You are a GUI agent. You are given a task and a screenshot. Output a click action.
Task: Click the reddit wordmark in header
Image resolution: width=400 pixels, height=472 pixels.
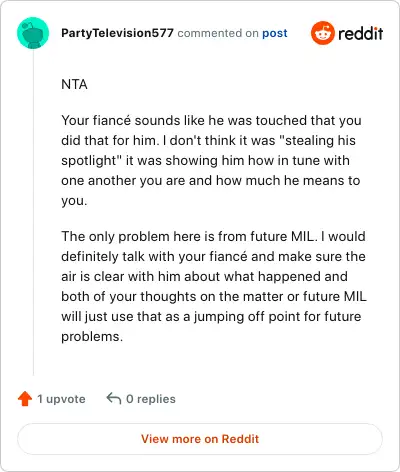point(360,33)
